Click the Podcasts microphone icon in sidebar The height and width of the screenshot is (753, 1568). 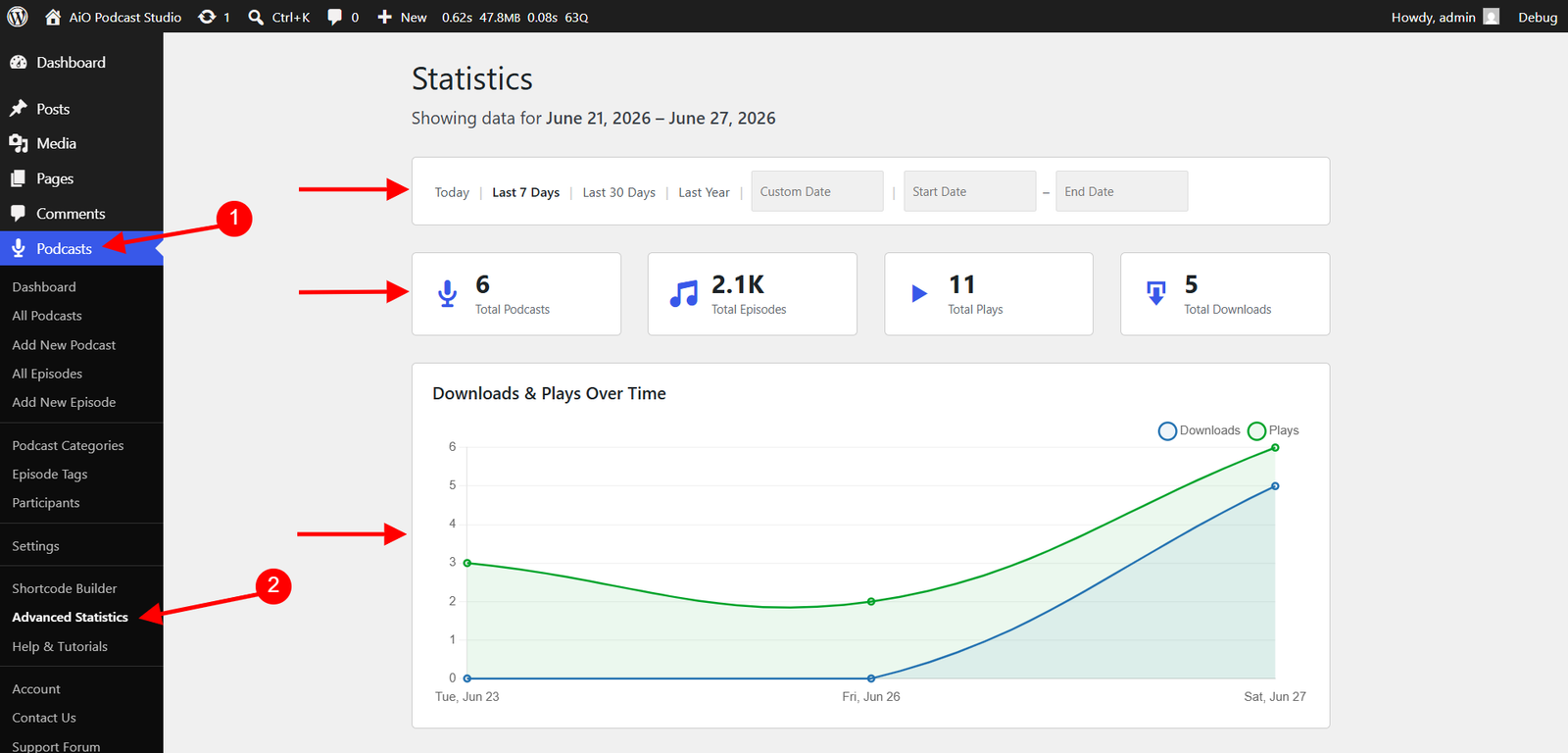[19, 248]
